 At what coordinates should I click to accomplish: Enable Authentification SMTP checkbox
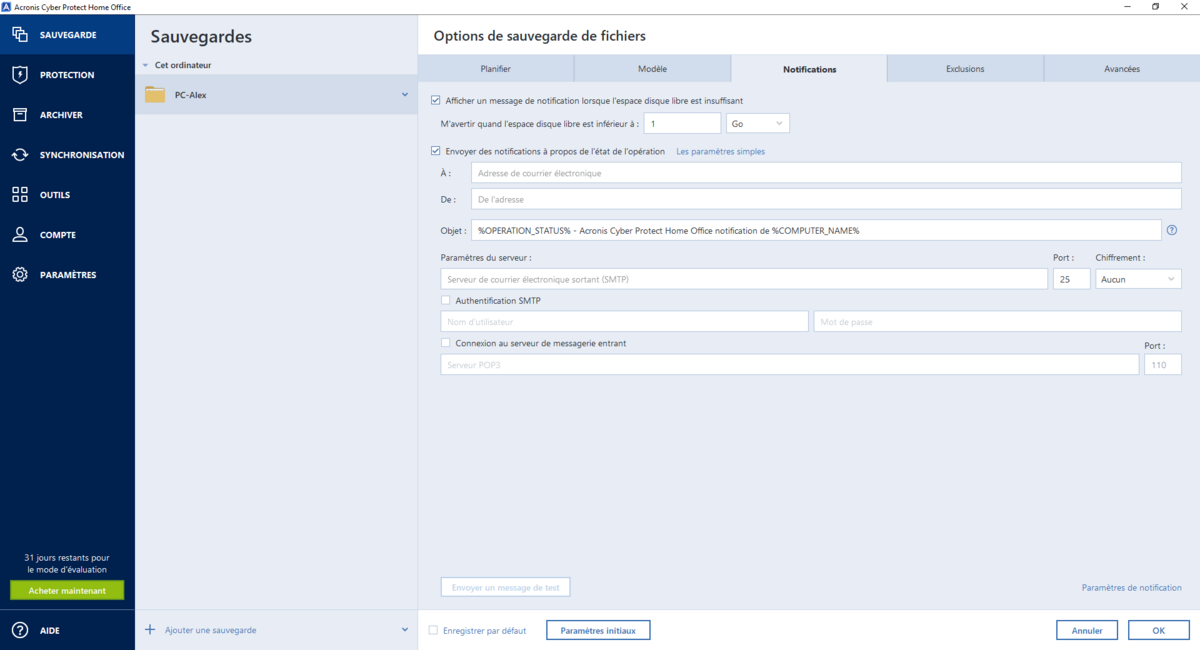click(446, 300)
